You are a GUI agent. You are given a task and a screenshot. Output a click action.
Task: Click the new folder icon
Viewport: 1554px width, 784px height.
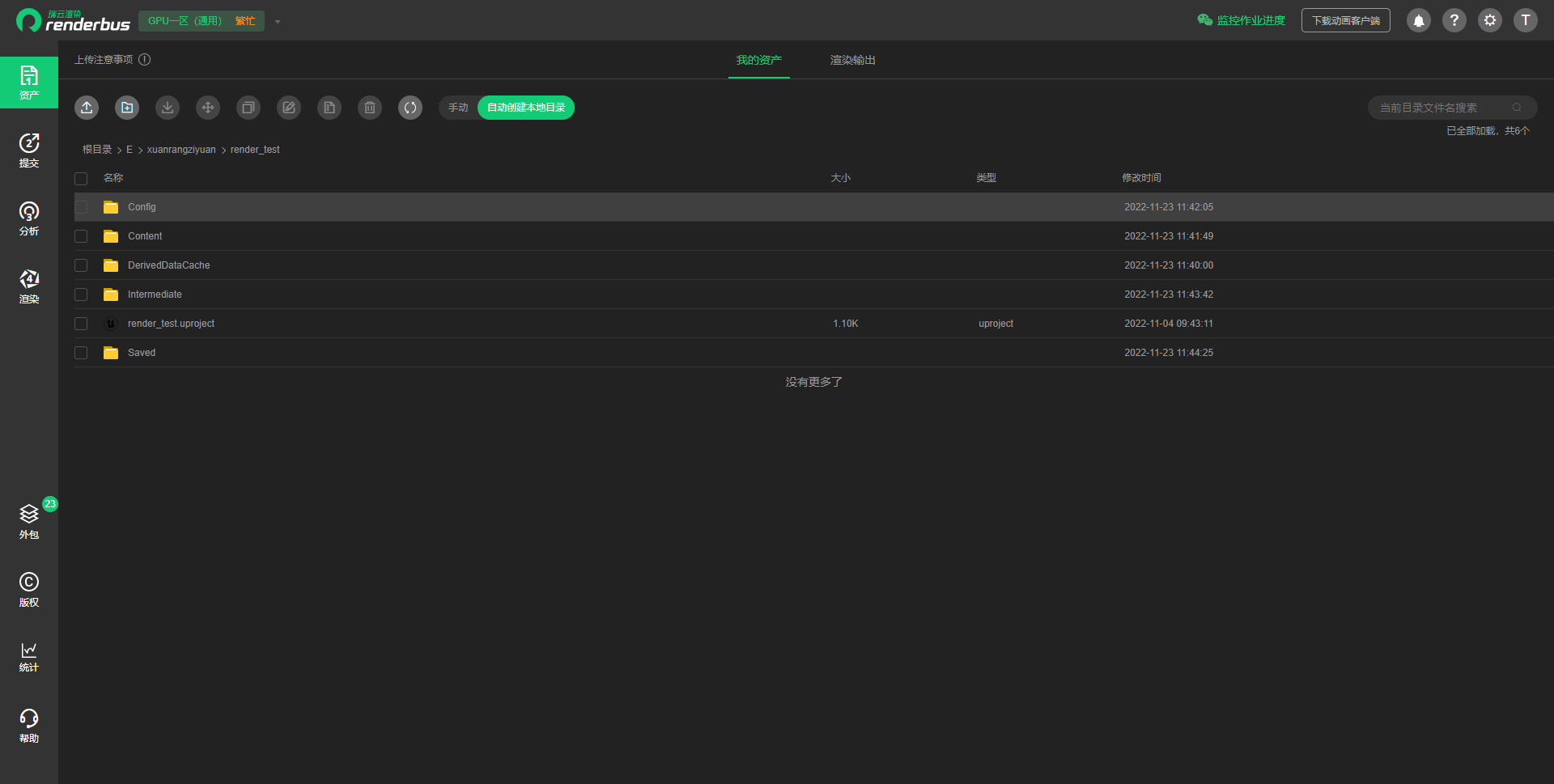point(127,108)
